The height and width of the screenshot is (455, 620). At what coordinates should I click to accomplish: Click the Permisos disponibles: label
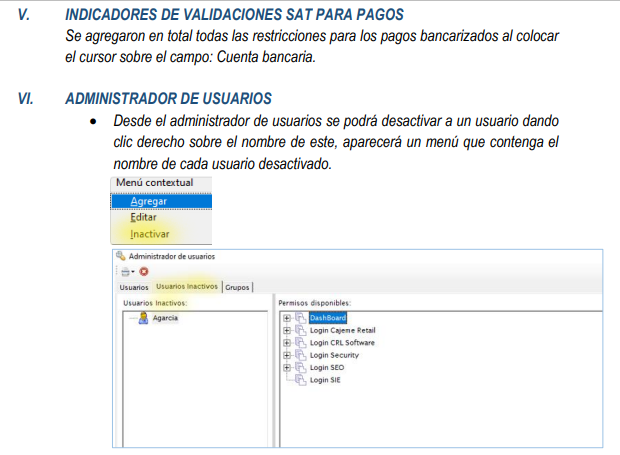point(314,303)
